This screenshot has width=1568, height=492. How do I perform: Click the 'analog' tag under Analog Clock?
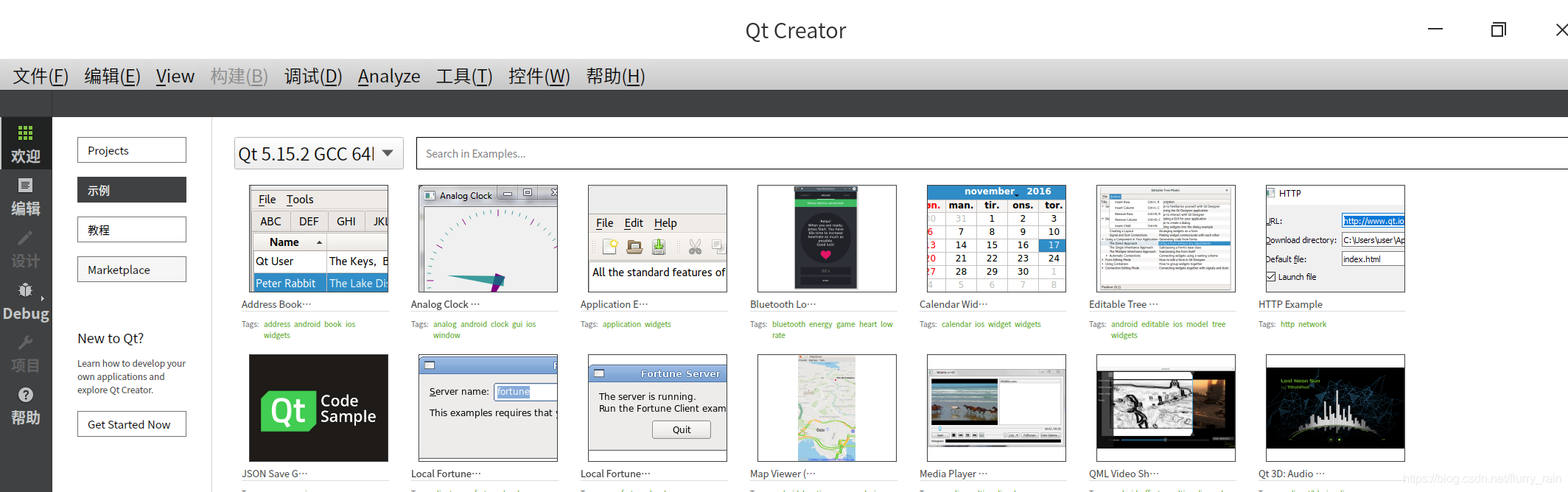coord(445,324)
